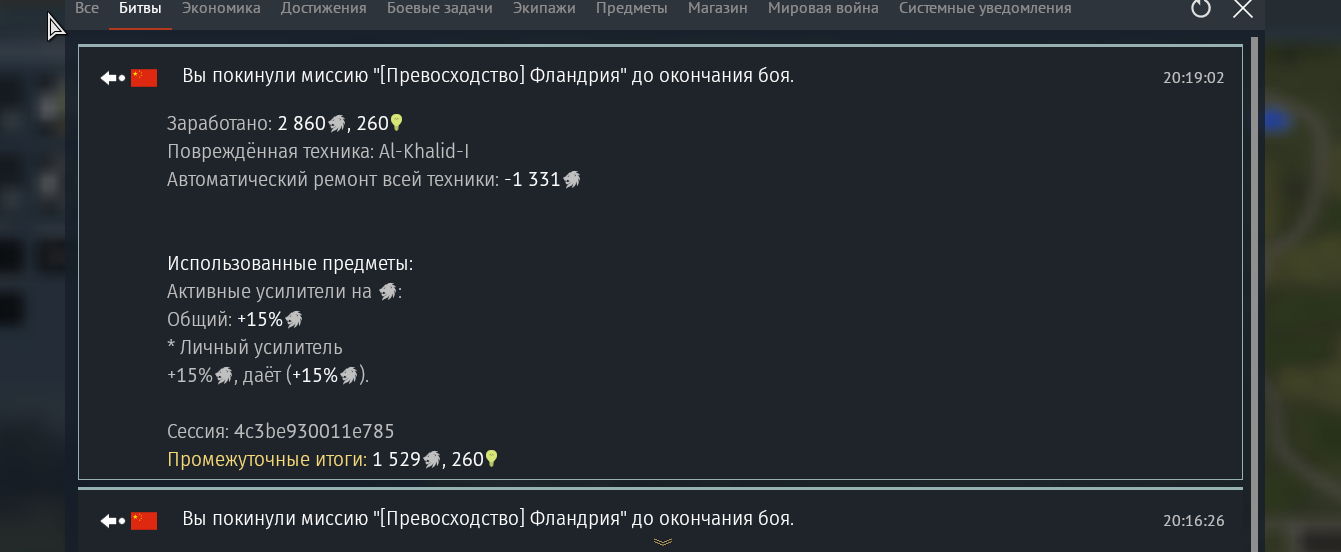Image resolution: width=1341 pixels, height=552 pixels.
Task: Click the silver lion icon by repair cost -1 331
Action: 571,180
